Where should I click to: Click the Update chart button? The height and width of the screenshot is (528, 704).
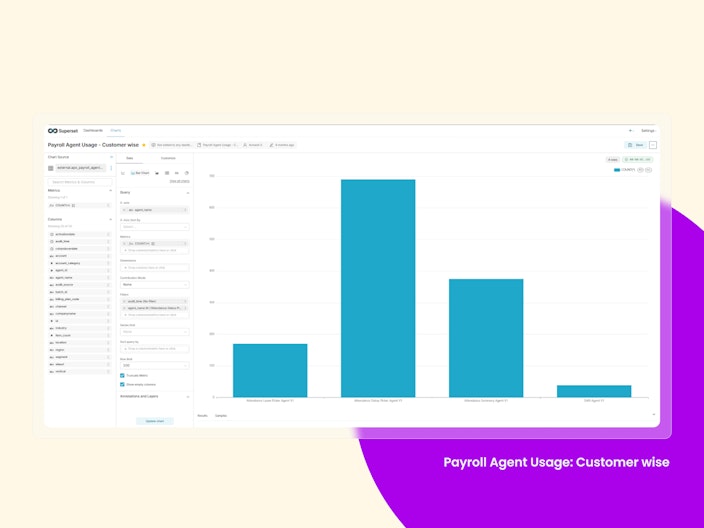click(x=155, y=421)
